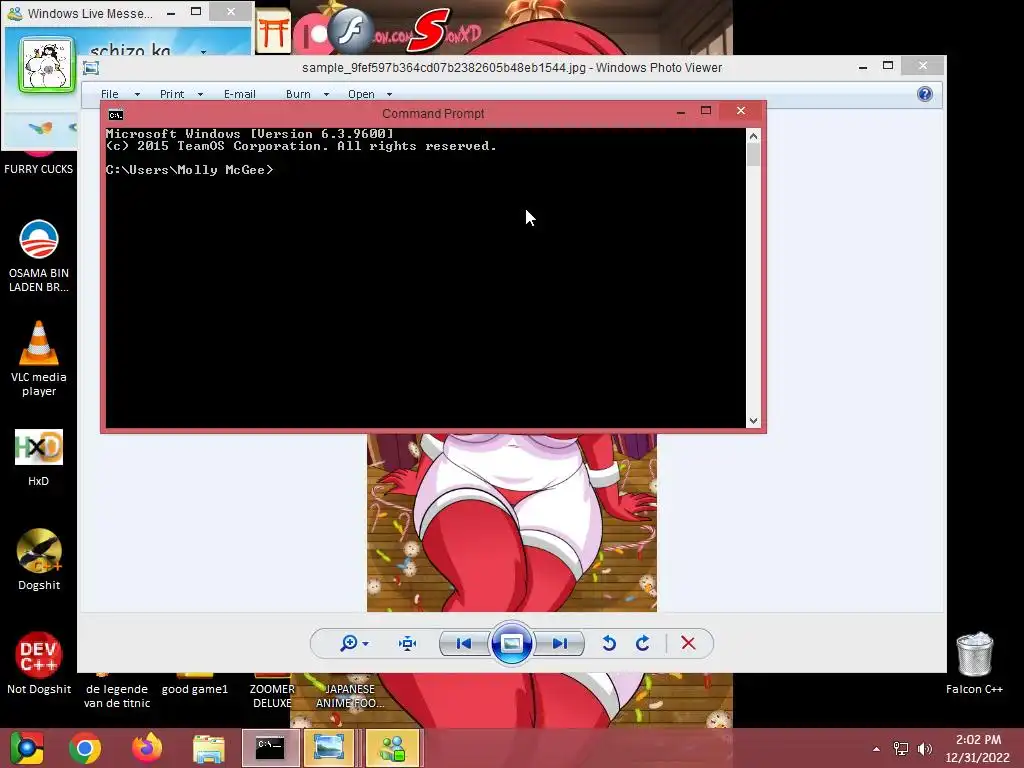Viewport: 1024px width, 768px height.
Task: Select the HxD desktop icon
Action: pos(39,458)
